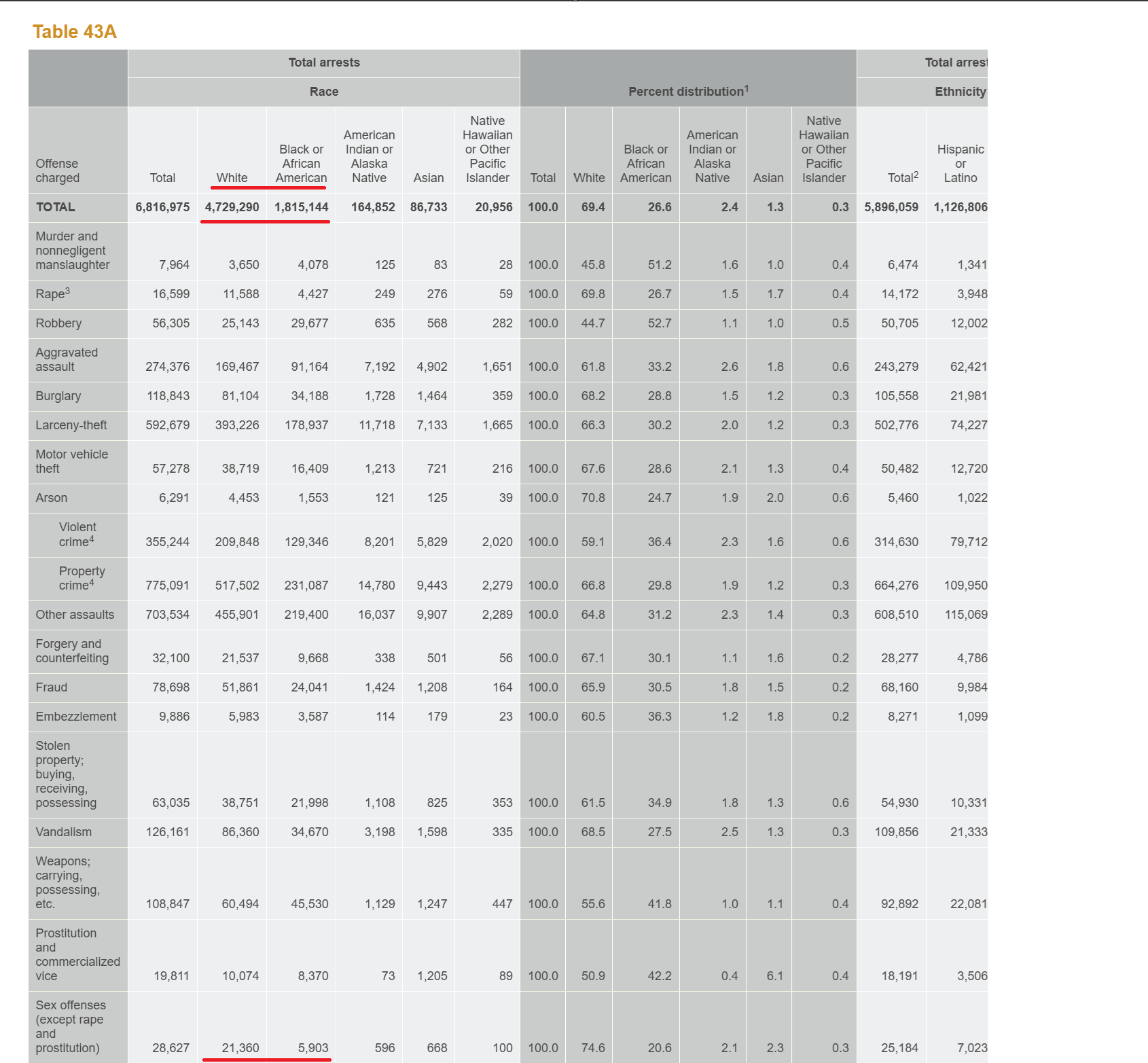Select Sex offenses Black value 5,903
The image size is (1148, 1063).
pyautogui.click(x=312, y=1048)
